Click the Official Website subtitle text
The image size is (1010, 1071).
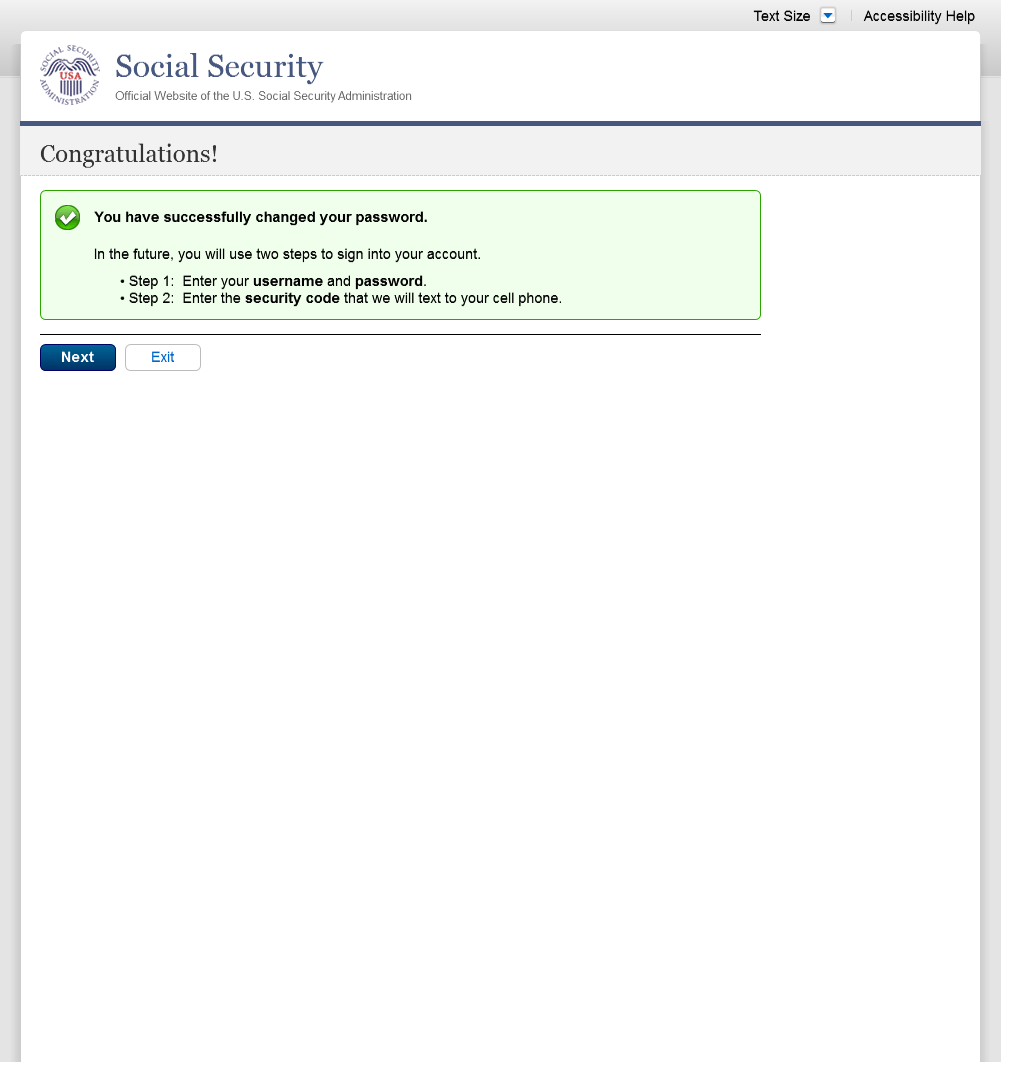point(263,96)
